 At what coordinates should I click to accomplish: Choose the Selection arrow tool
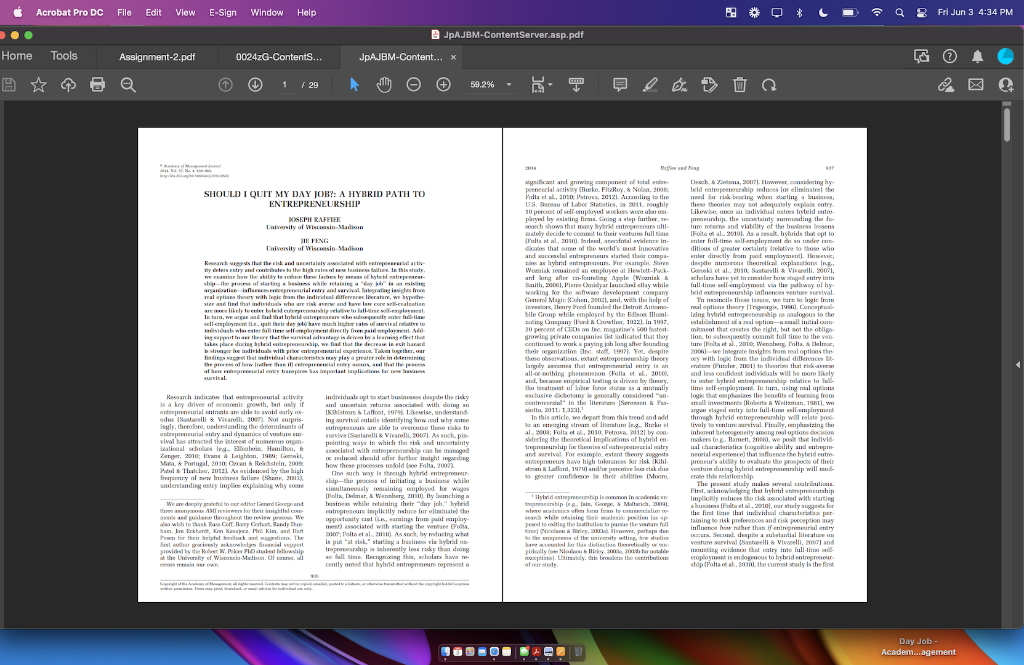pyautogui.click(x=354, y=85)
